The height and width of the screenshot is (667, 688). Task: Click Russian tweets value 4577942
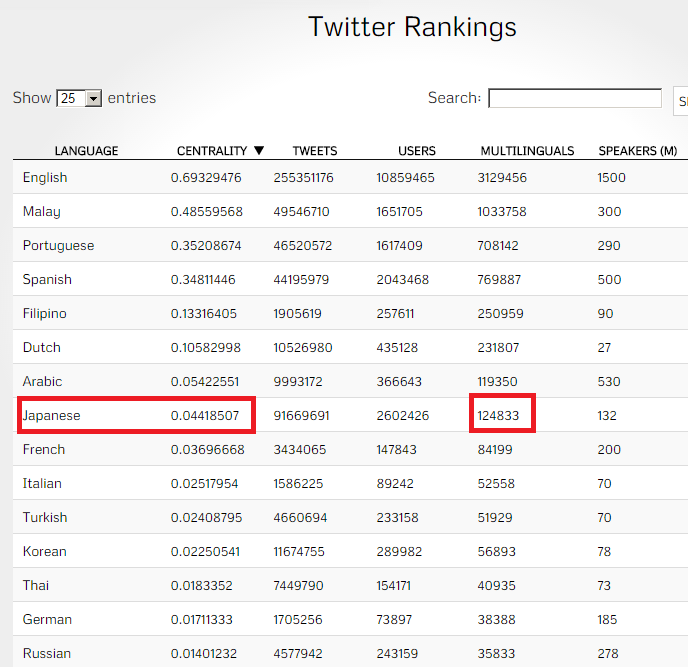(x=298, y=654)
